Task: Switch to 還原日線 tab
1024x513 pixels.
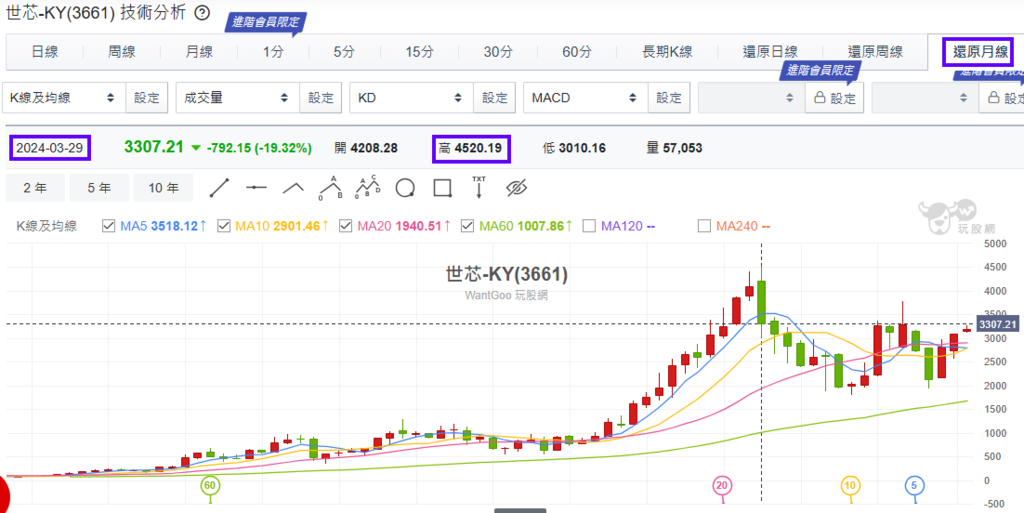Action: click(x=770, y=52)
